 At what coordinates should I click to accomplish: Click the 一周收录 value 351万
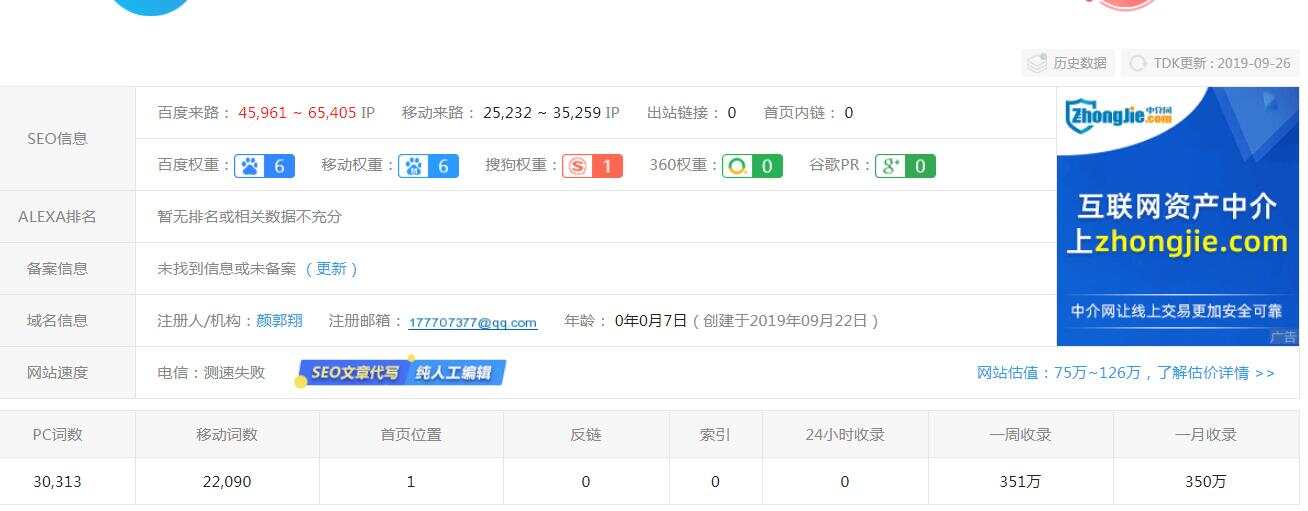1020,482
